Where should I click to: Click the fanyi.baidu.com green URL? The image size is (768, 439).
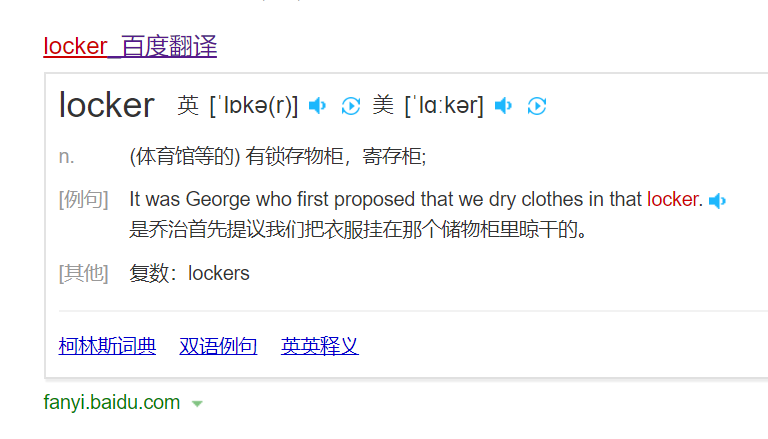point(112,403)
